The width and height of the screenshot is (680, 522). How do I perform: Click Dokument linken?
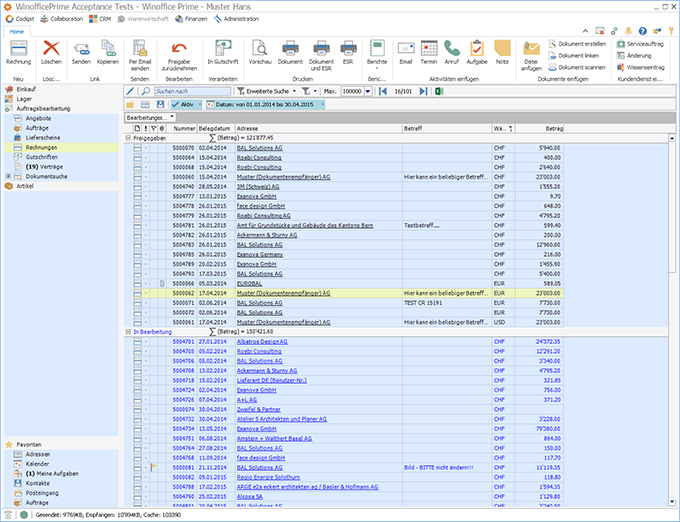[x=574, y=55]
